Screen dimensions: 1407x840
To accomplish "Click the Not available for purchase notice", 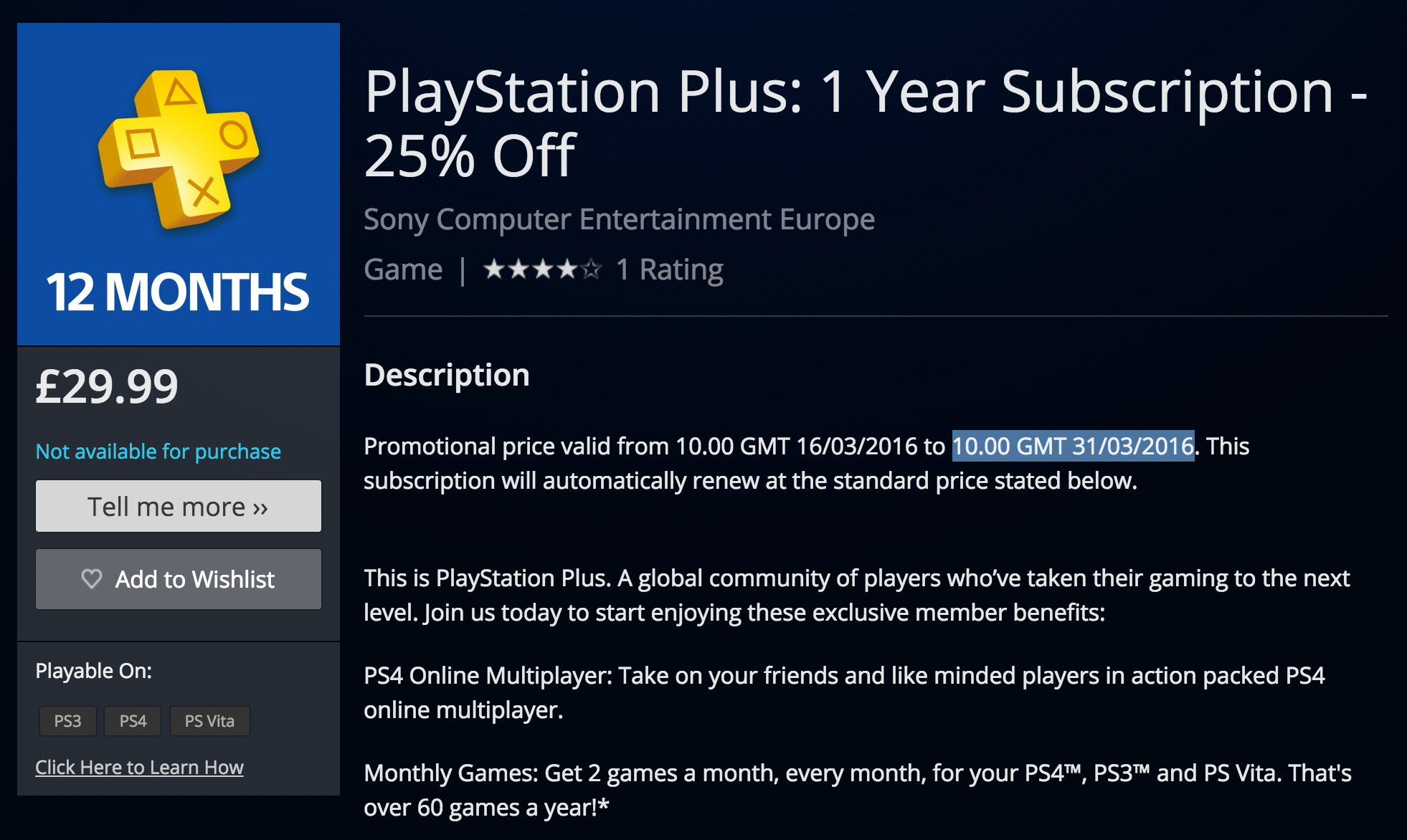I will 158,452.
